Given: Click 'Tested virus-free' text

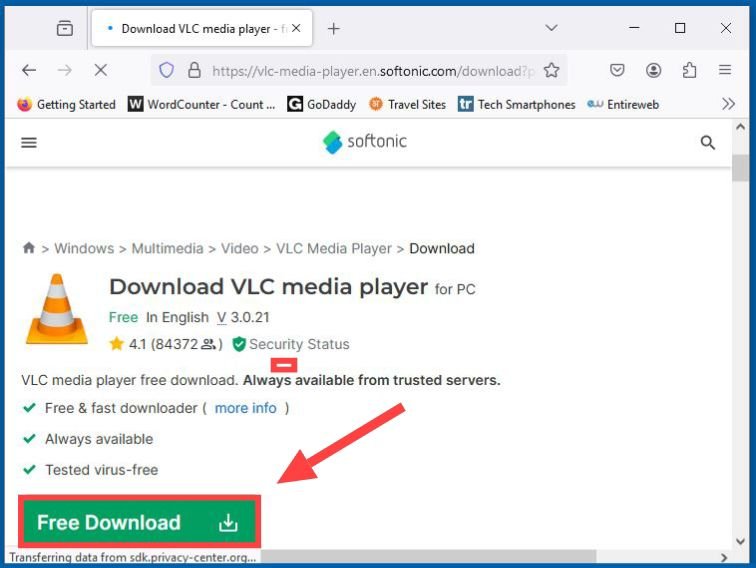Looking at the screenshot, I should (102, 470).
